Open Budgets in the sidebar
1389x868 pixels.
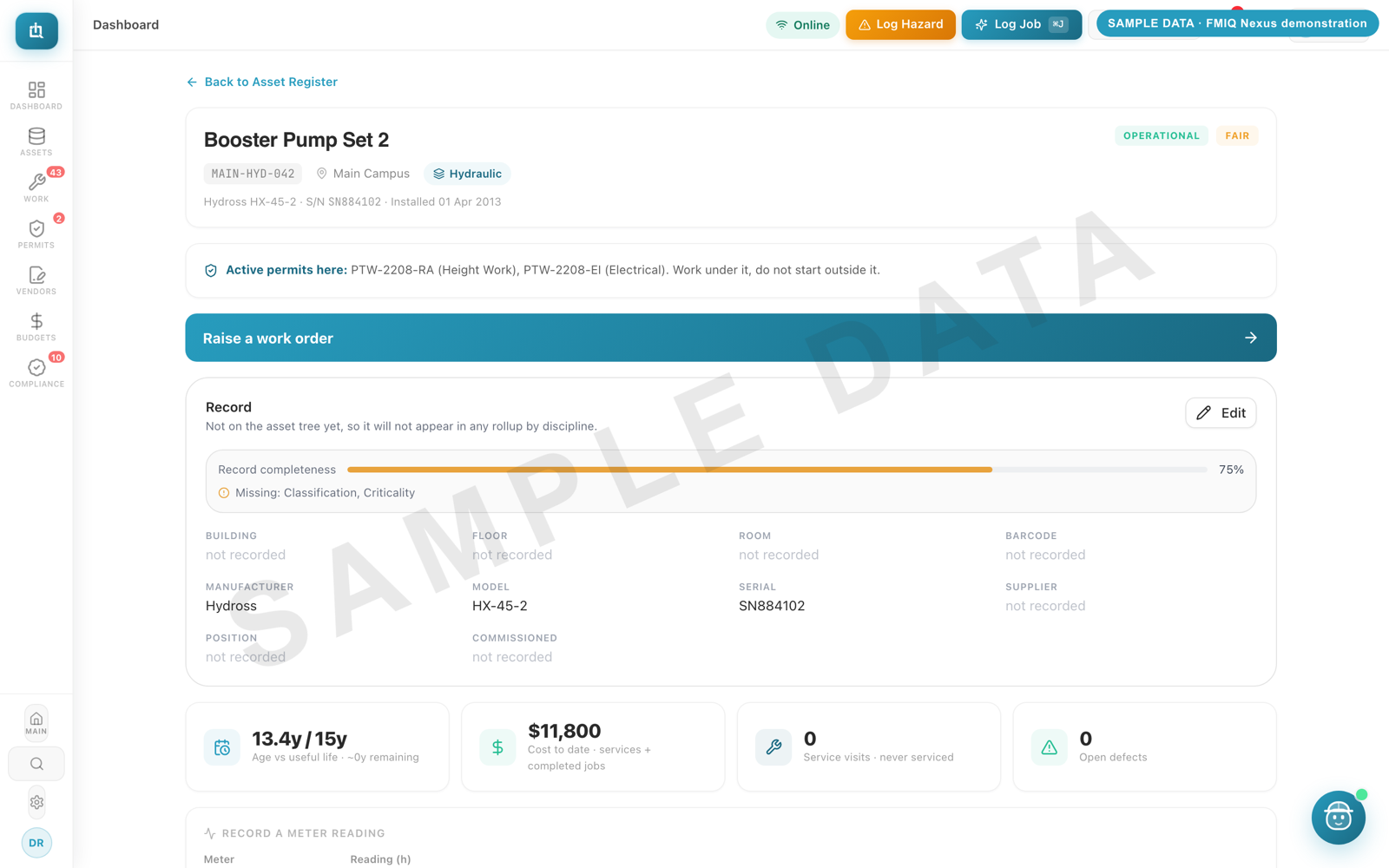click(36, 326)
